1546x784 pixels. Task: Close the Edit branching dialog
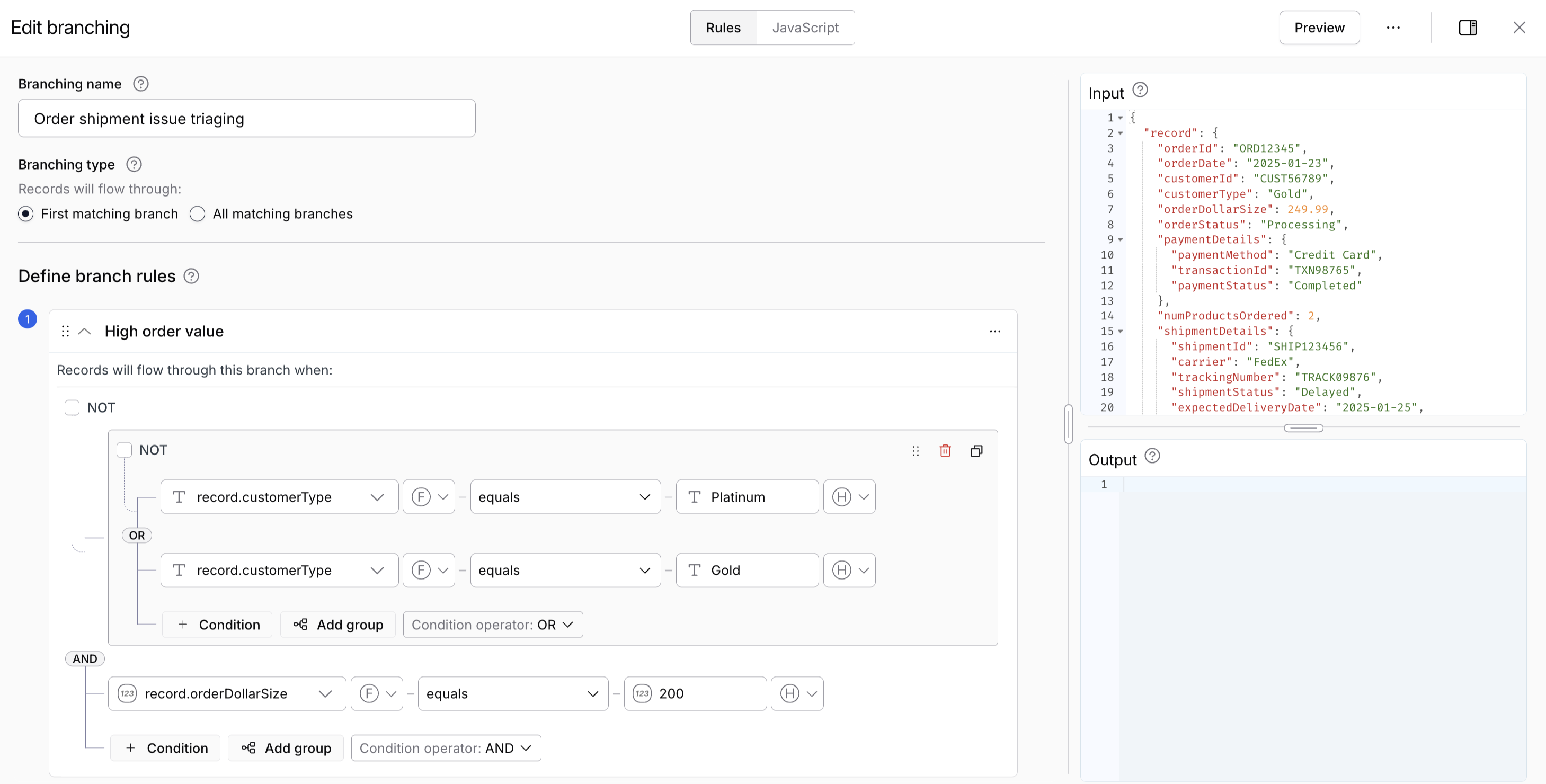1518,28
